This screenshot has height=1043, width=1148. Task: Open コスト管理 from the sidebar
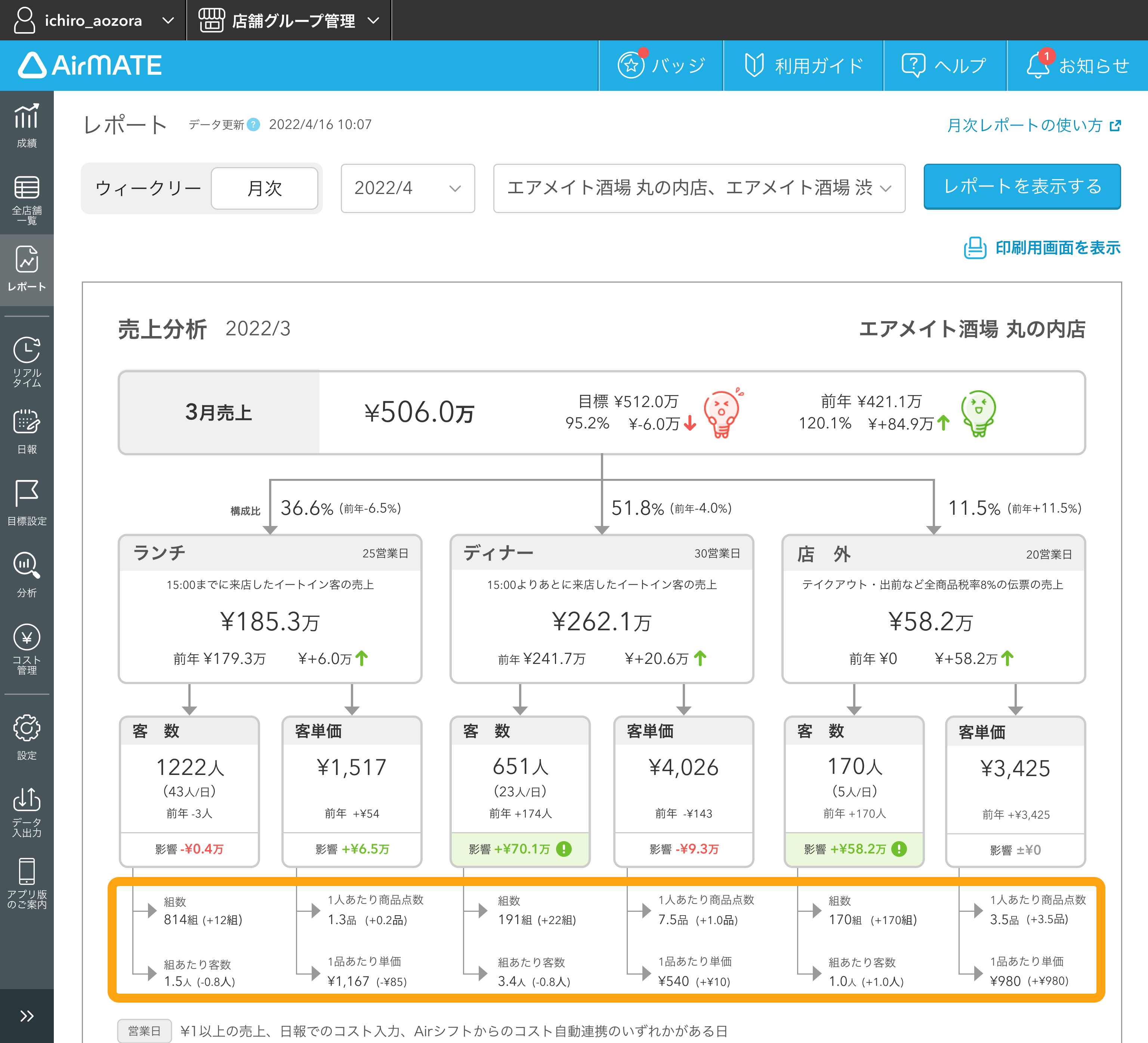tap(26, 646)
